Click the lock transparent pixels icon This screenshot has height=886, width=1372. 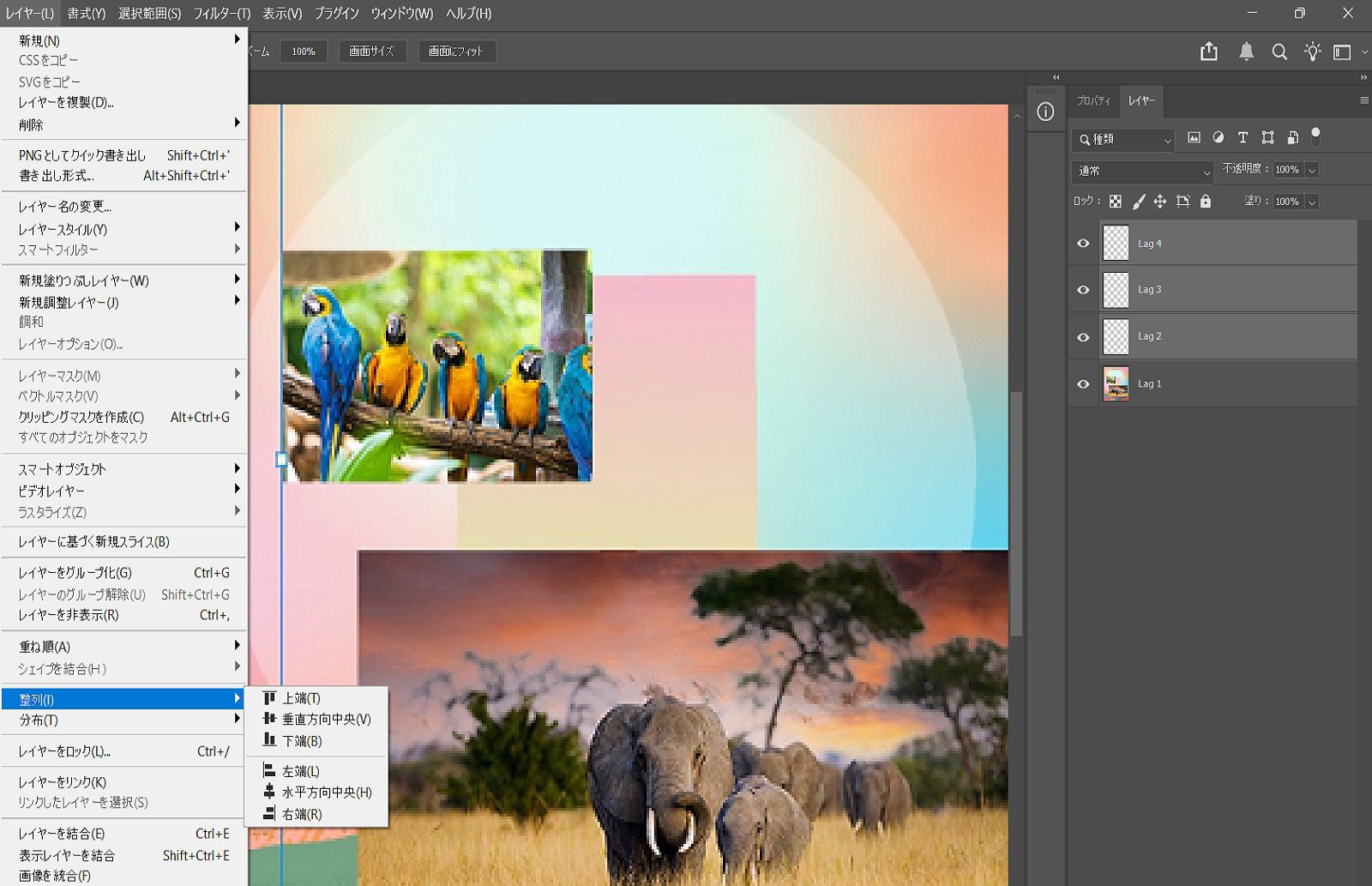point(1115,202)
